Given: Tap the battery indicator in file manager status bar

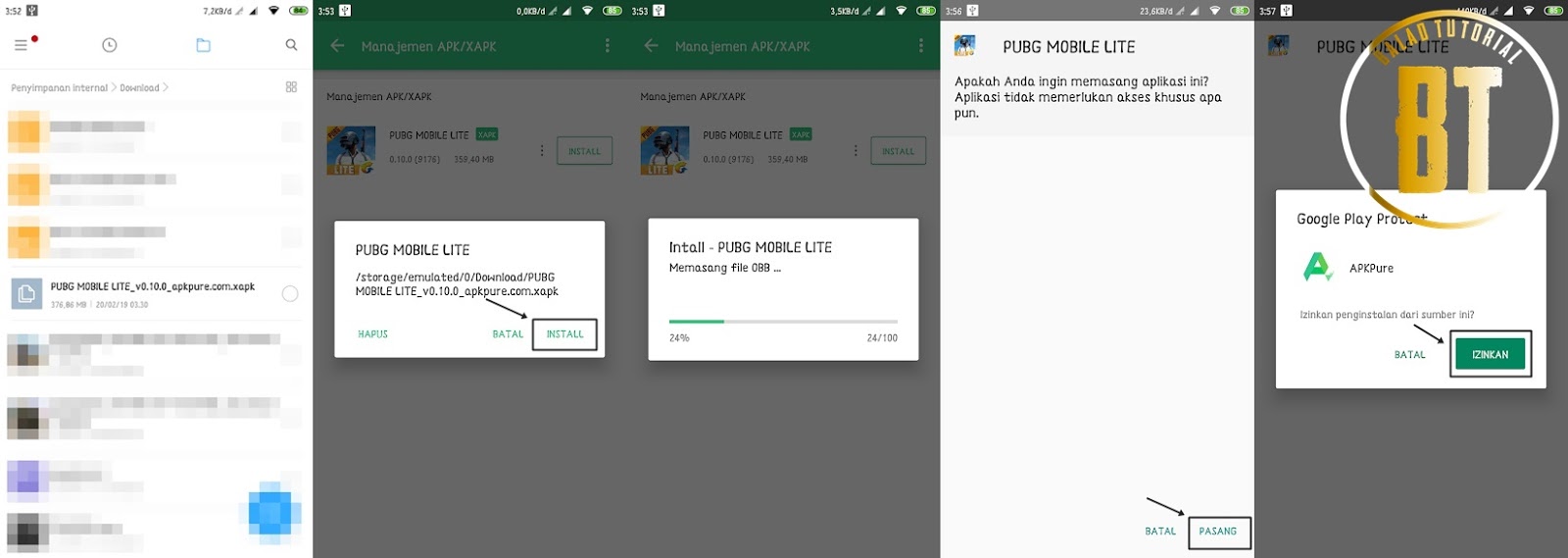Looking at the screenshot, I should [298, 11].
